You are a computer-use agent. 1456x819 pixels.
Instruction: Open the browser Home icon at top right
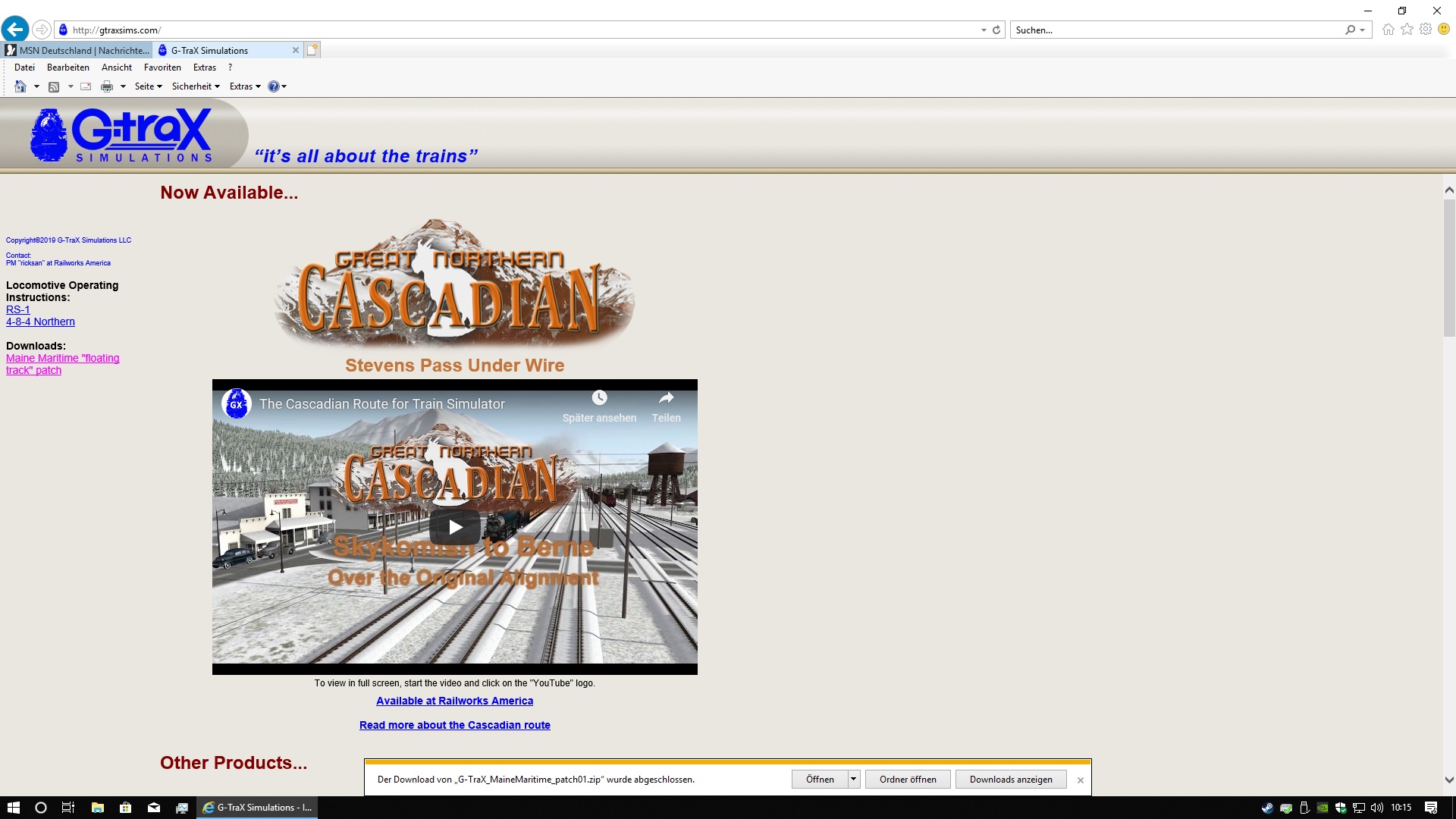click(x=1389, y=30)
